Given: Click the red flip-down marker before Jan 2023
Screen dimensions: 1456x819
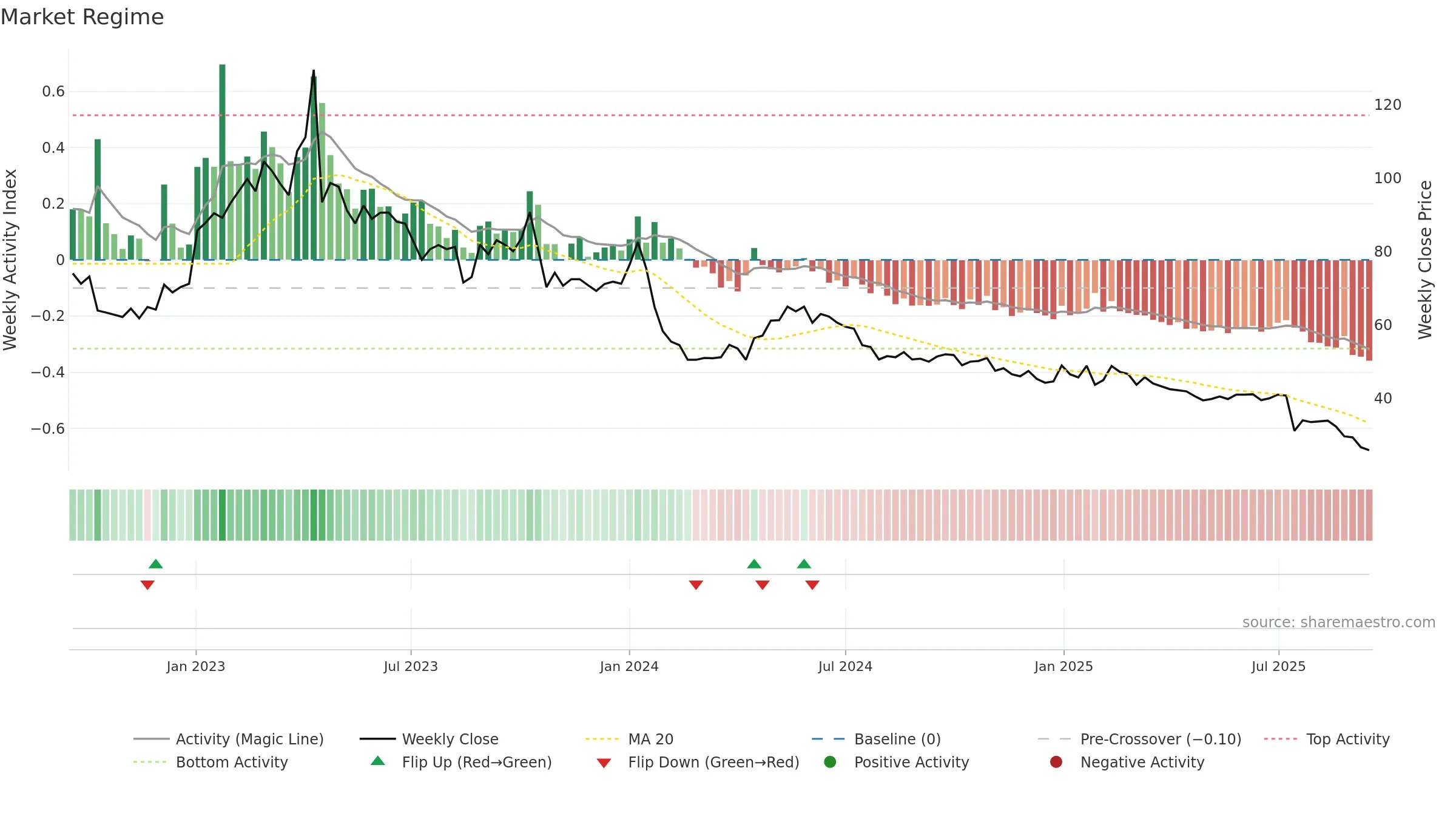Looking at the screenshot, I should pyautogui.click(x=147, y=585).
